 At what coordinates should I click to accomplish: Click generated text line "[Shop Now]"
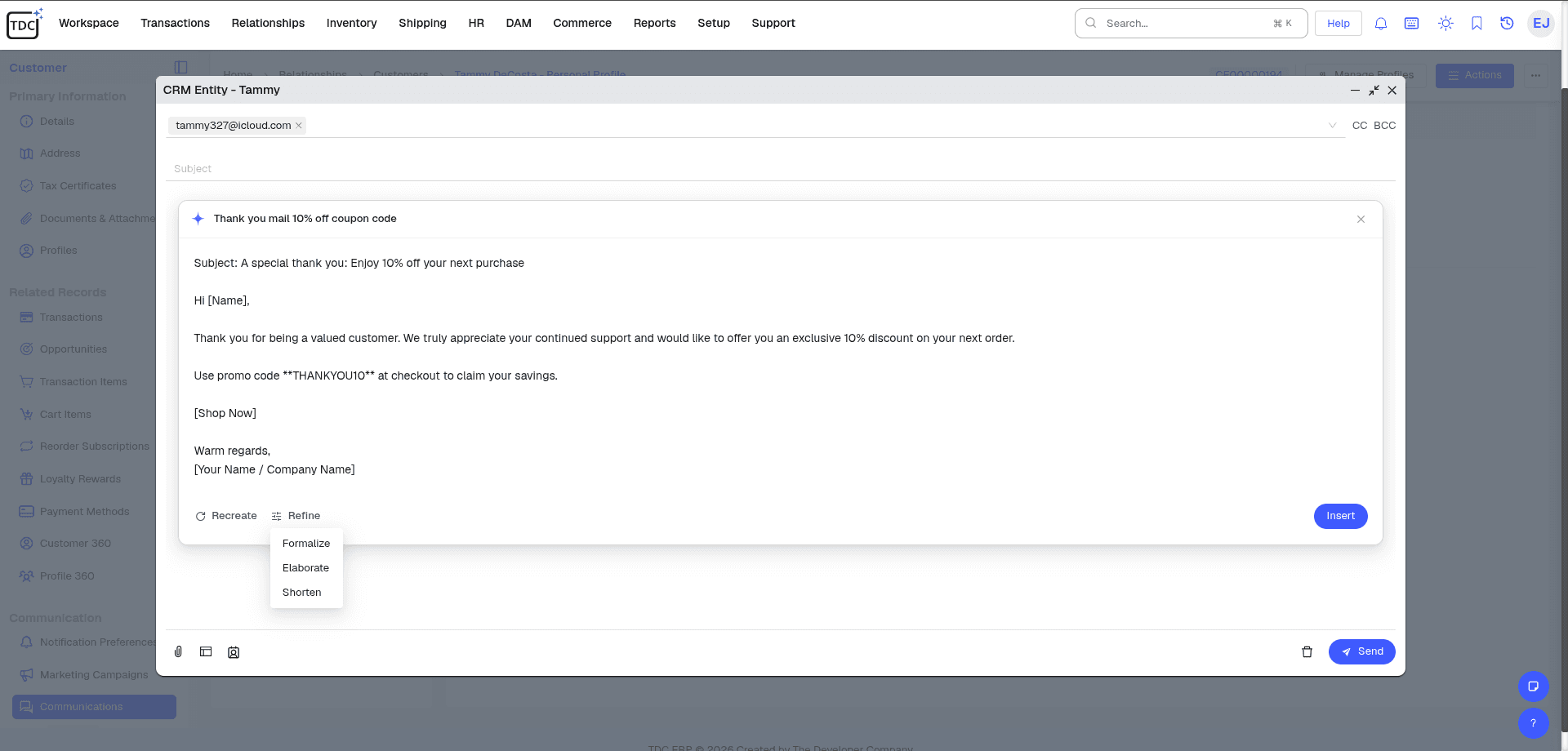pyautogui.click(x=225, y=413)
